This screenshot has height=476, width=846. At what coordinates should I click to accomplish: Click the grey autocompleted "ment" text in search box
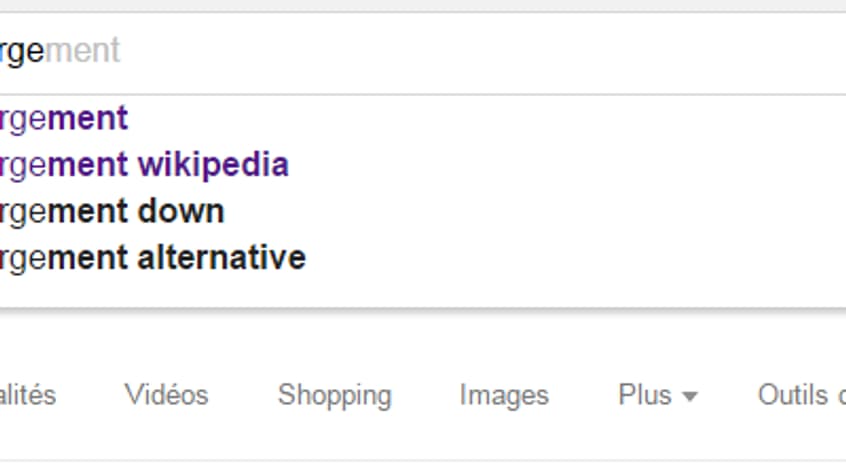83,51
